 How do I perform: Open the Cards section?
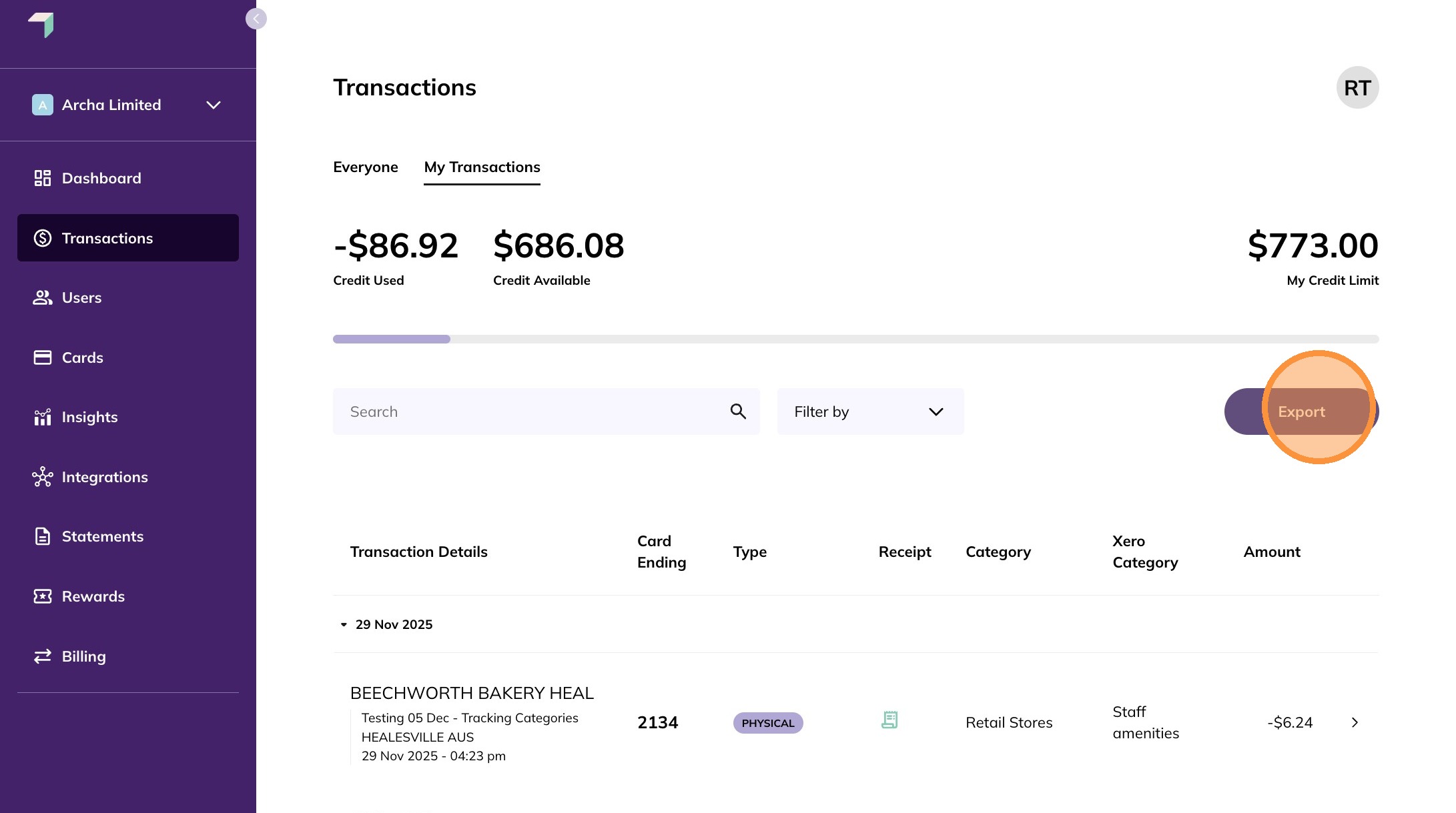82,357
